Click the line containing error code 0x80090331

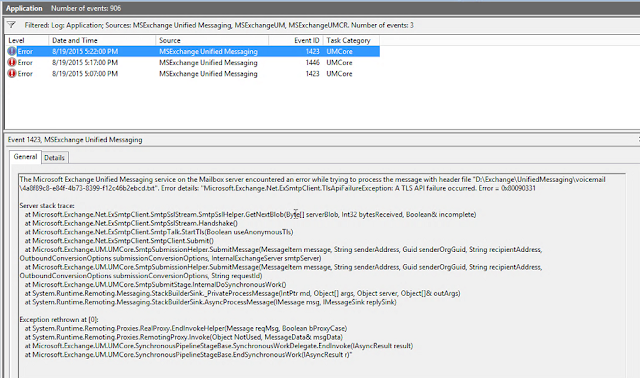[278, 188]
